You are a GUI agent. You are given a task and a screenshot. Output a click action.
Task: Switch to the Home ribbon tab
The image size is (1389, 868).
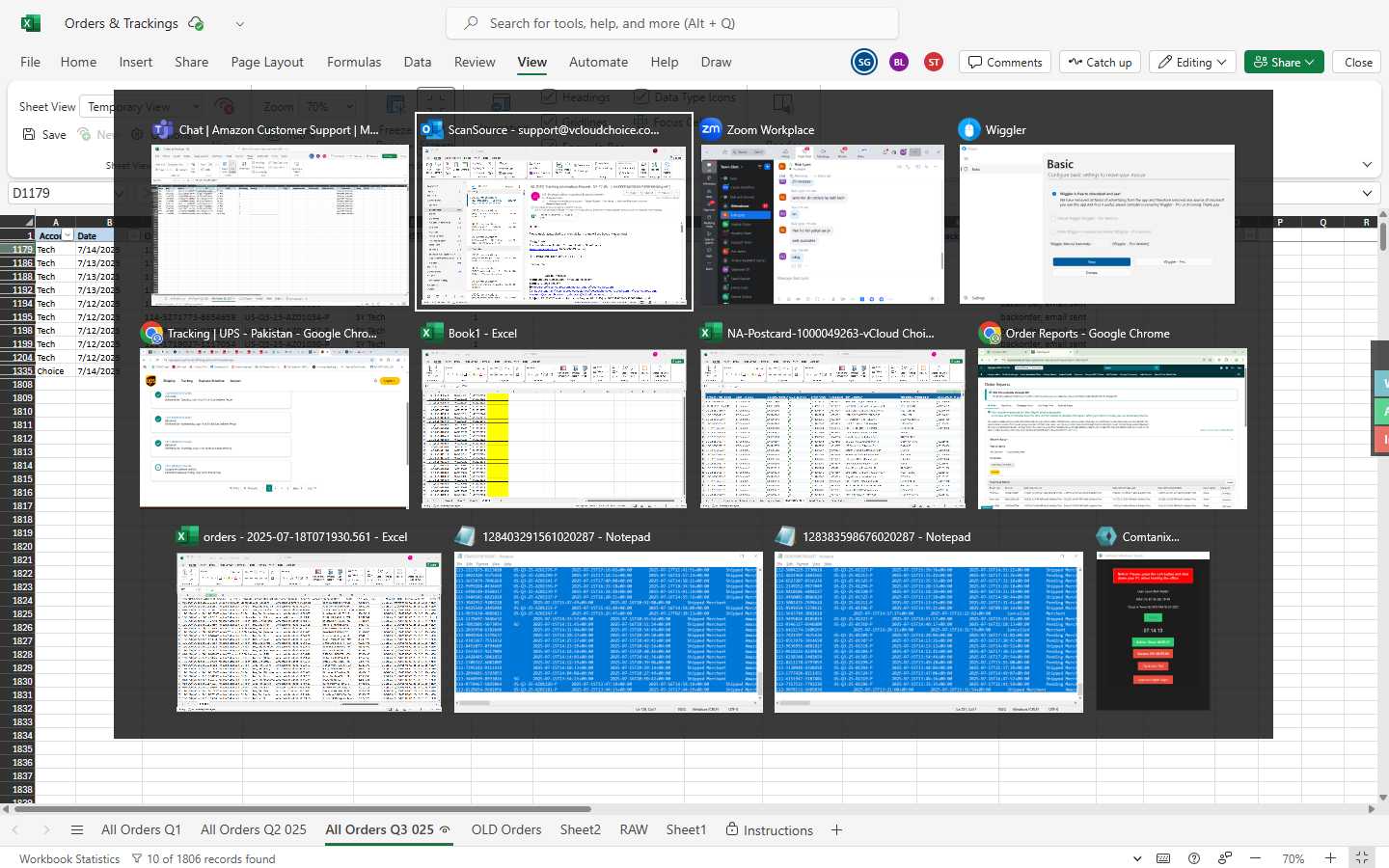pyautogui.click(x=78, y=62)
